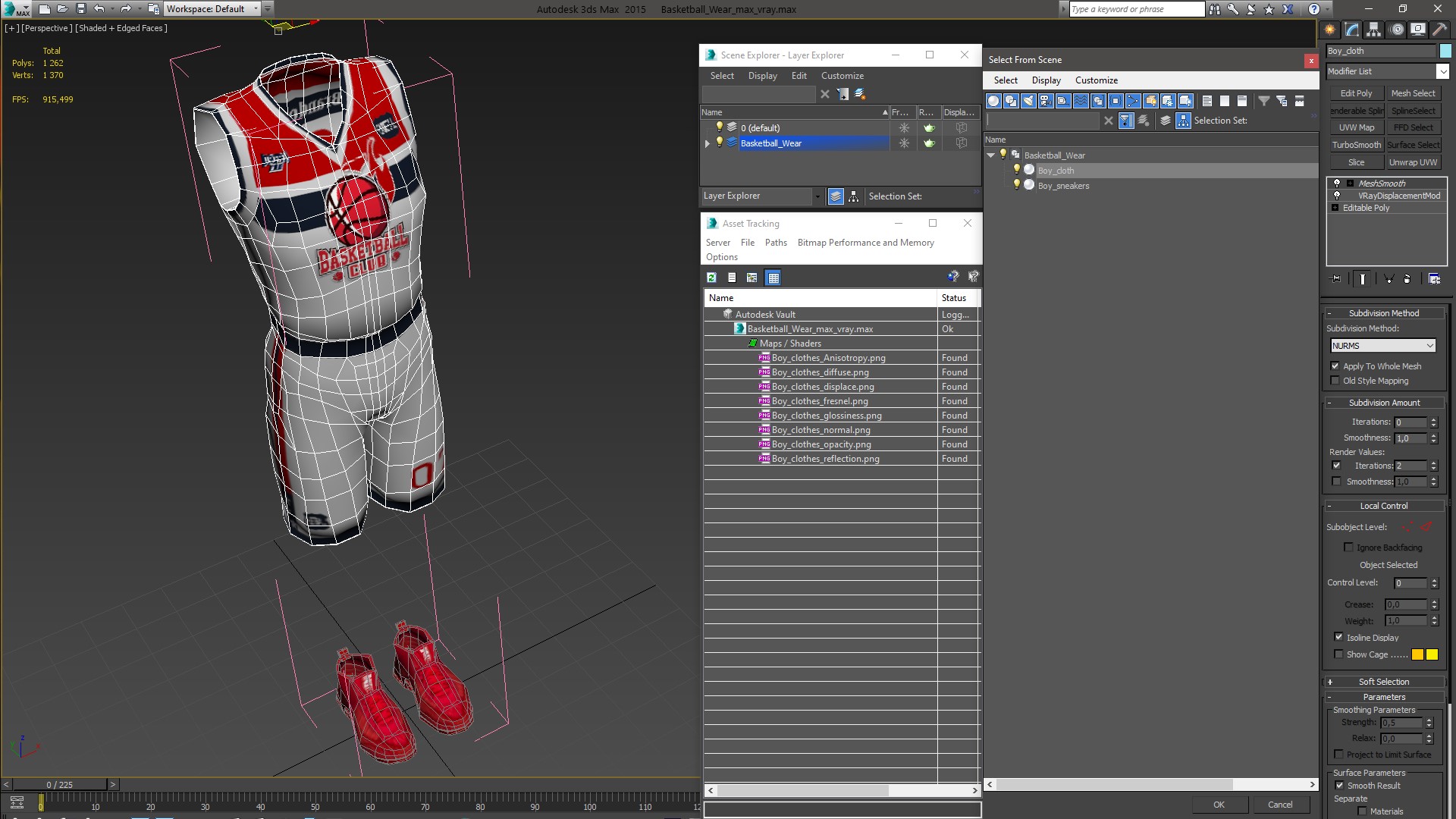Open the Subdivision Method NURMS dropdown
The width and height of the screenshot is (1456, 819).
[1383, 346]
